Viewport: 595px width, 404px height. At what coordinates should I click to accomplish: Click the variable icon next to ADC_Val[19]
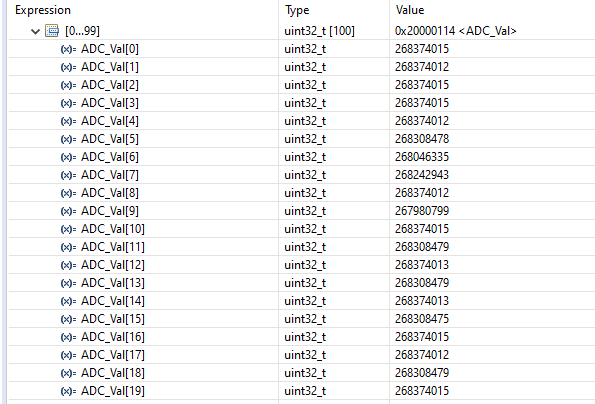[x=68, y=391]
